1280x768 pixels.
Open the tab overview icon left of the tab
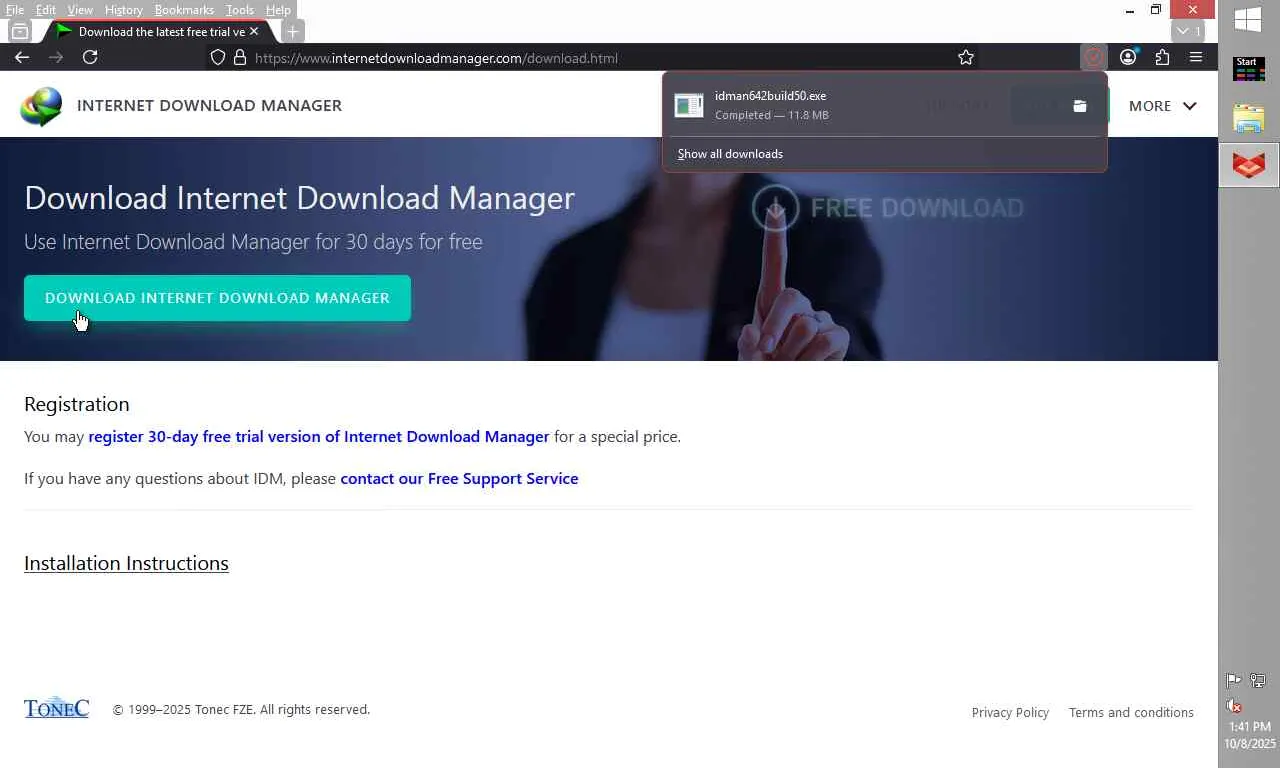pos(19,32)
